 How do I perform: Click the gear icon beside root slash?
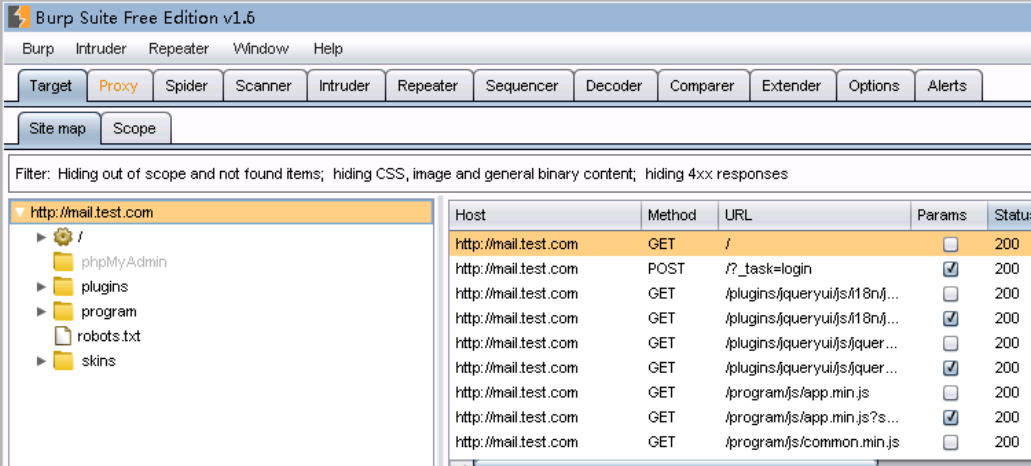coord(62,237)
